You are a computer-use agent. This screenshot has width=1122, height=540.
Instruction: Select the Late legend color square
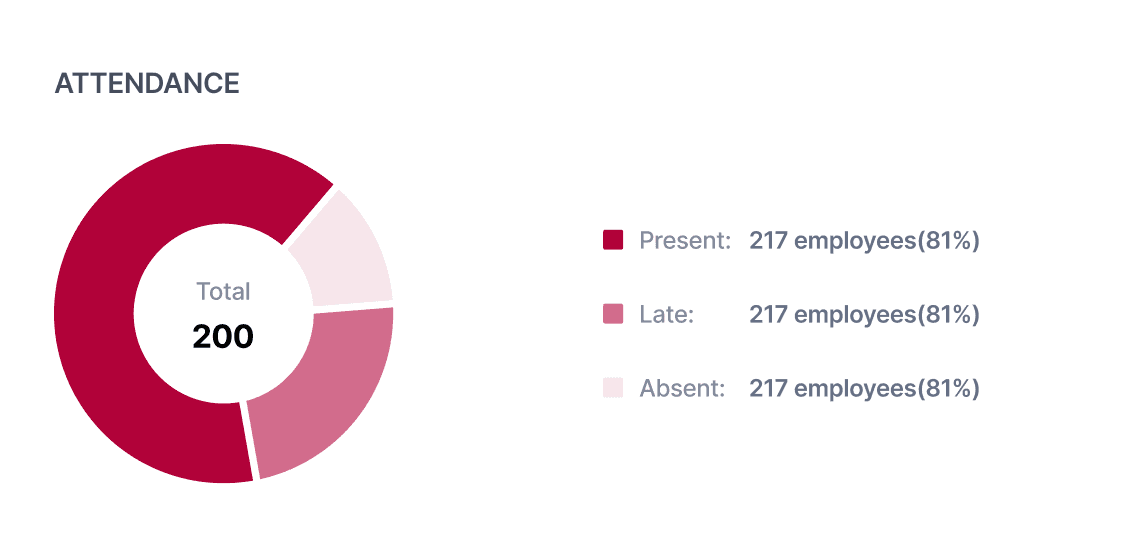tap(613, 314)
